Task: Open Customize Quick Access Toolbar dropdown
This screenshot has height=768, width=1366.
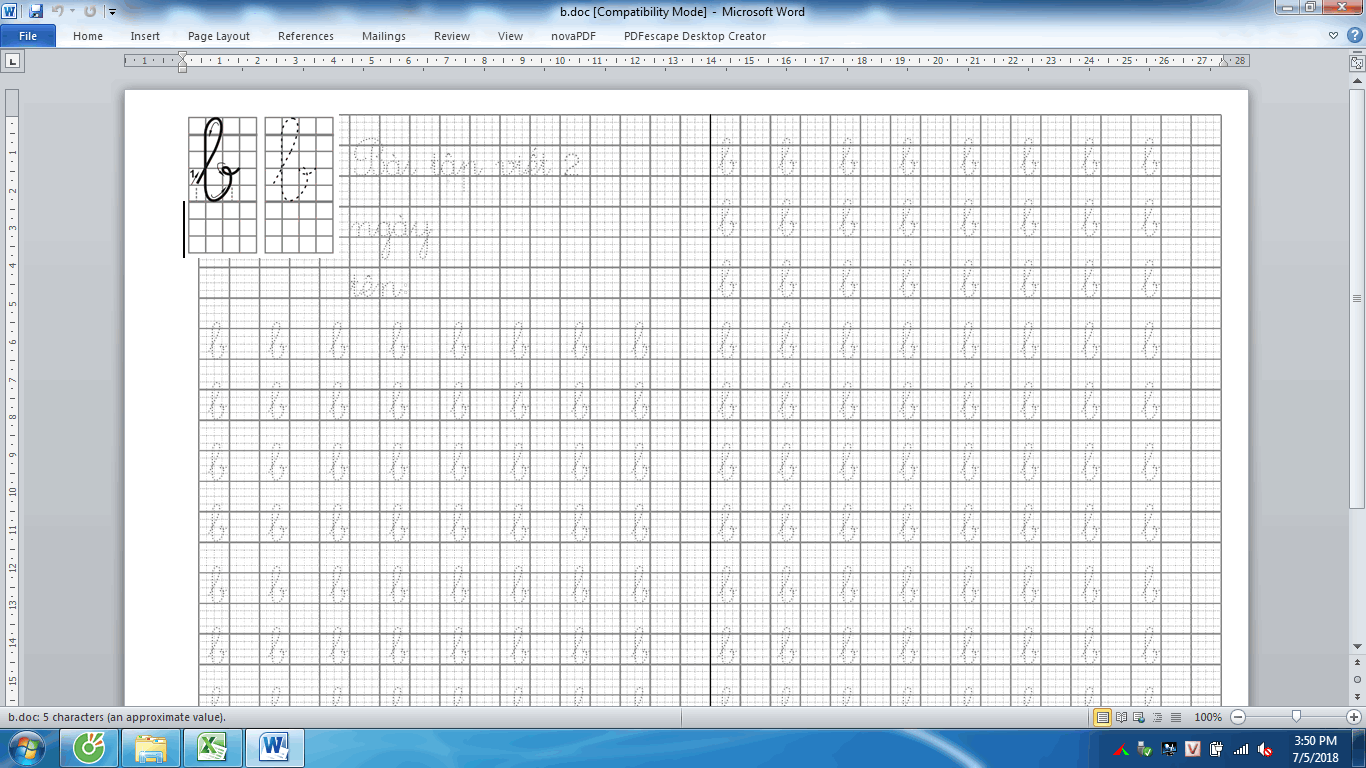Action: 112,12
